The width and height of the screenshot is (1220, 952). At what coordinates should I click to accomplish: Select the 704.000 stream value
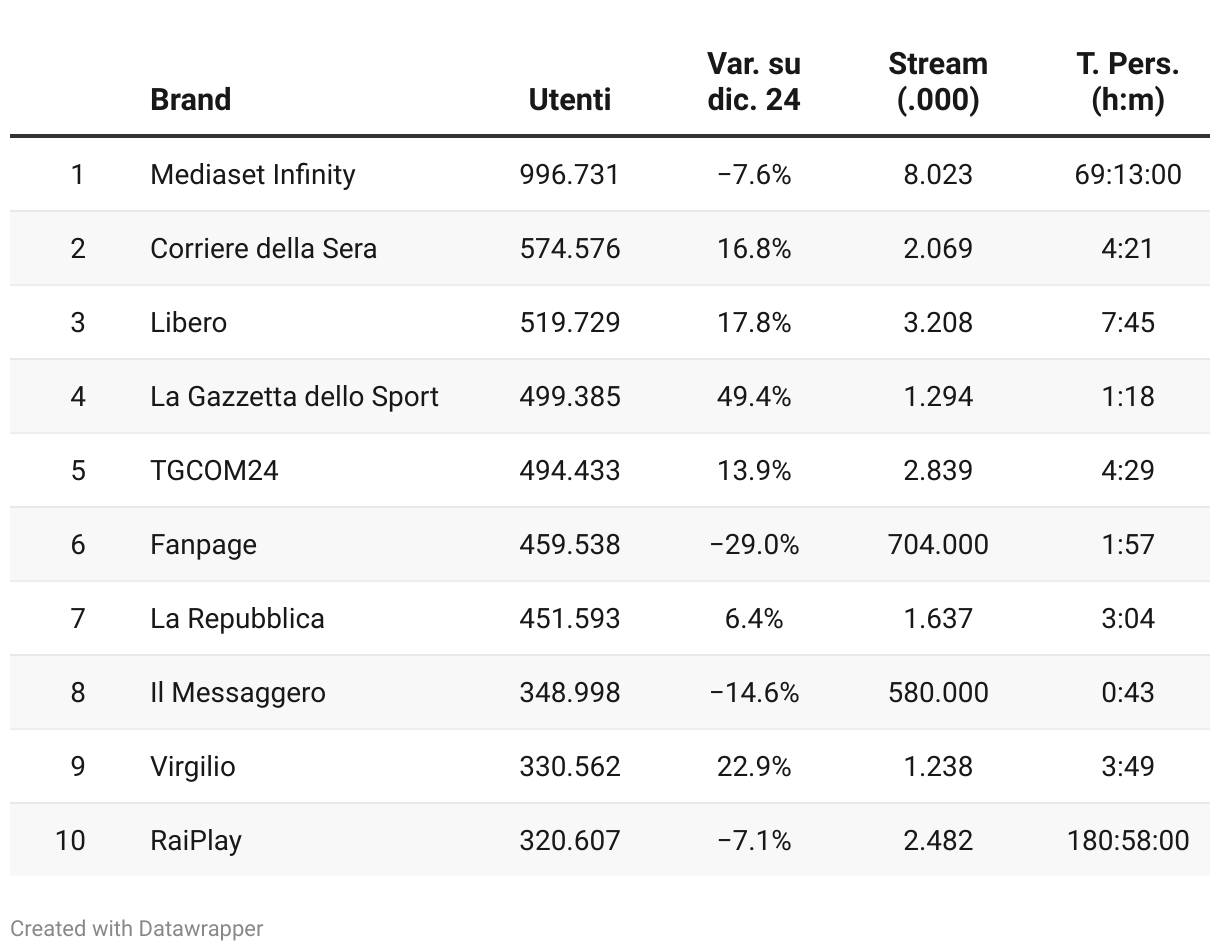point(938,544)
